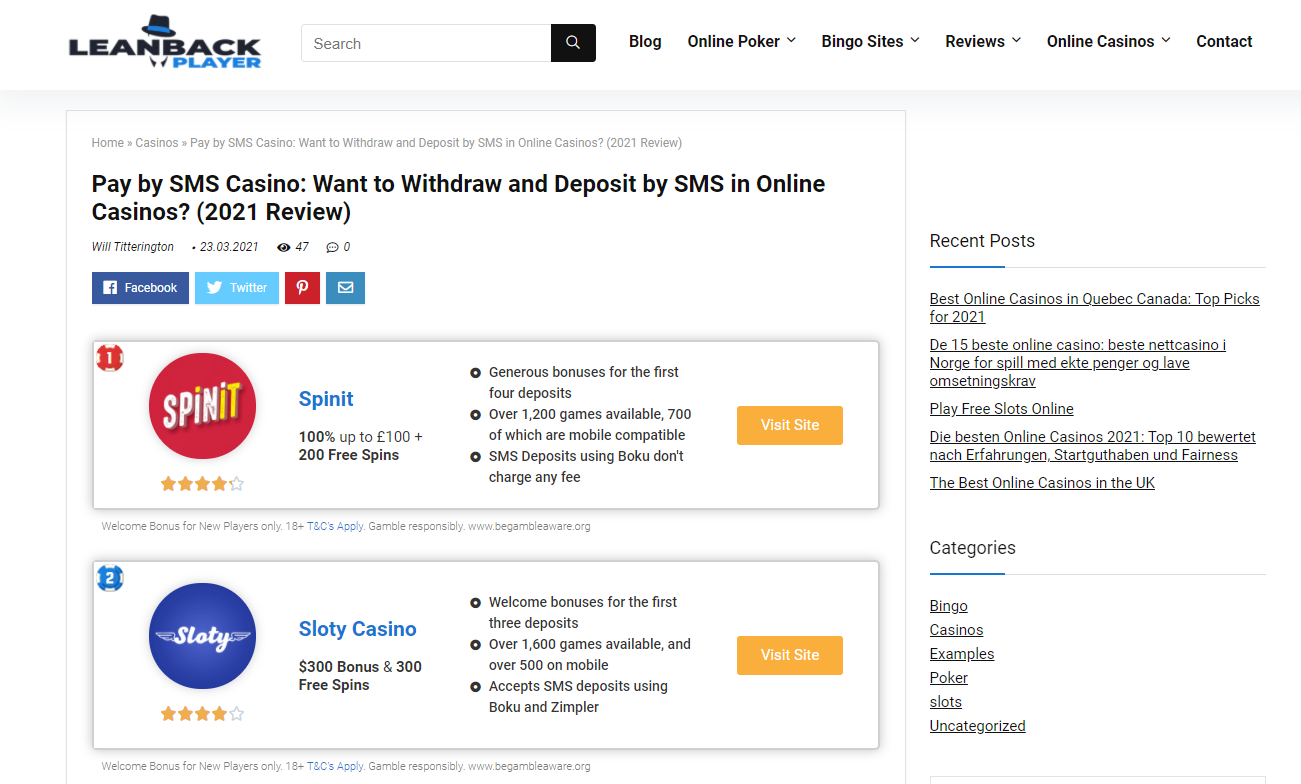
Task: Click the number 1 rank badge
Action: pos(110,358)
